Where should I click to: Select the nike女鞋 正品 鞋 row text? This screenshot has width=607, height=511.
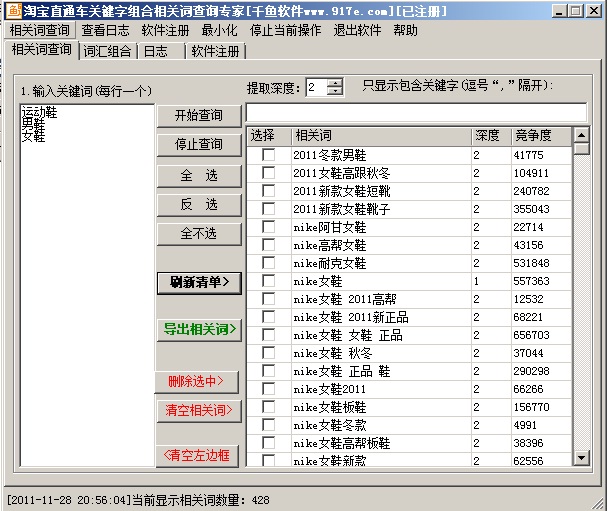coord(341,371)
